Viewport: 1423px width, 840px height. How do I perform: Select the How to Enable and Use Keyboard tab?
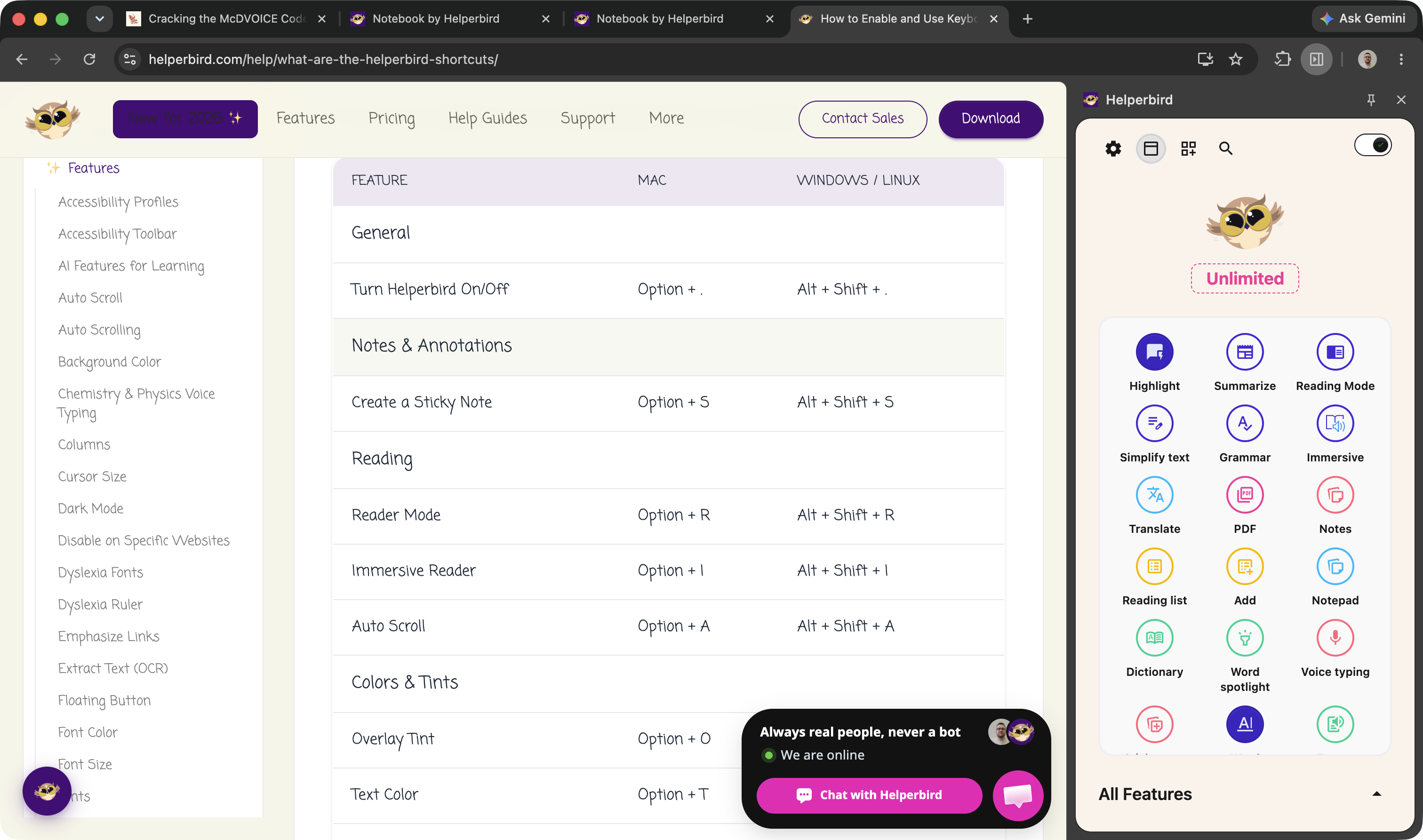899,19
